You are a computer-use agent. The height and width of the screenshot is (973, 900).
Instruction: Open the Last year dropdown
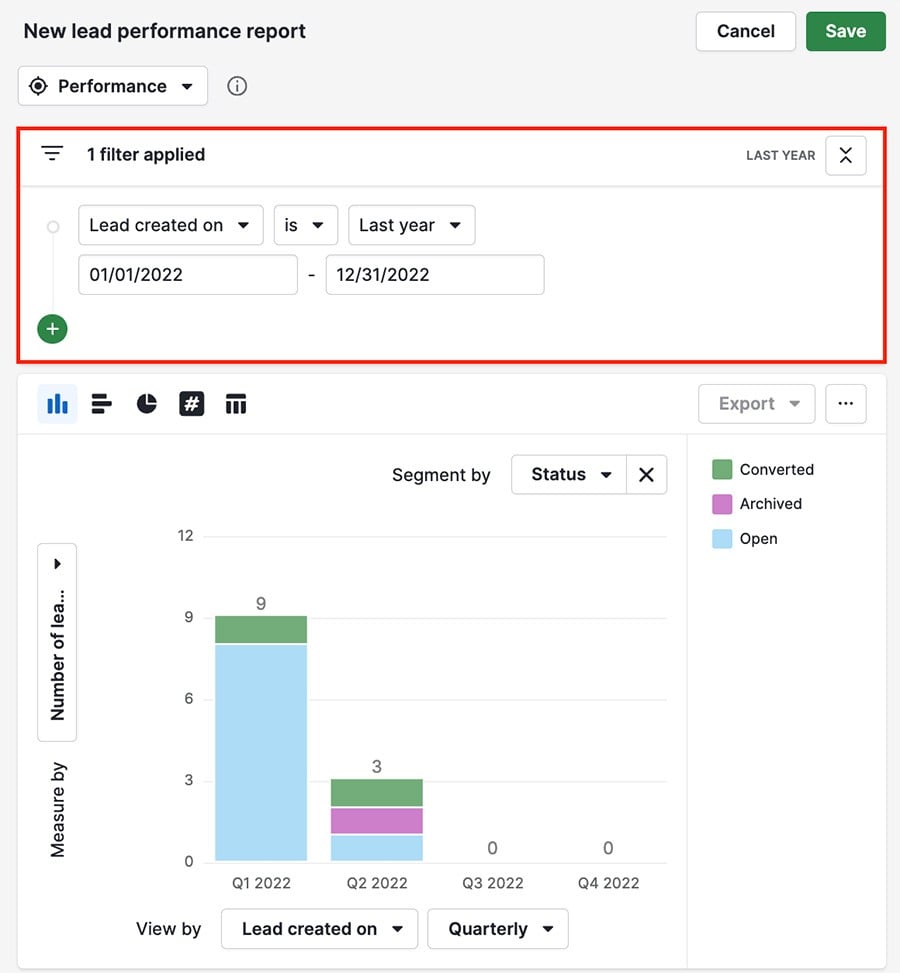click(x=411, y=225)
